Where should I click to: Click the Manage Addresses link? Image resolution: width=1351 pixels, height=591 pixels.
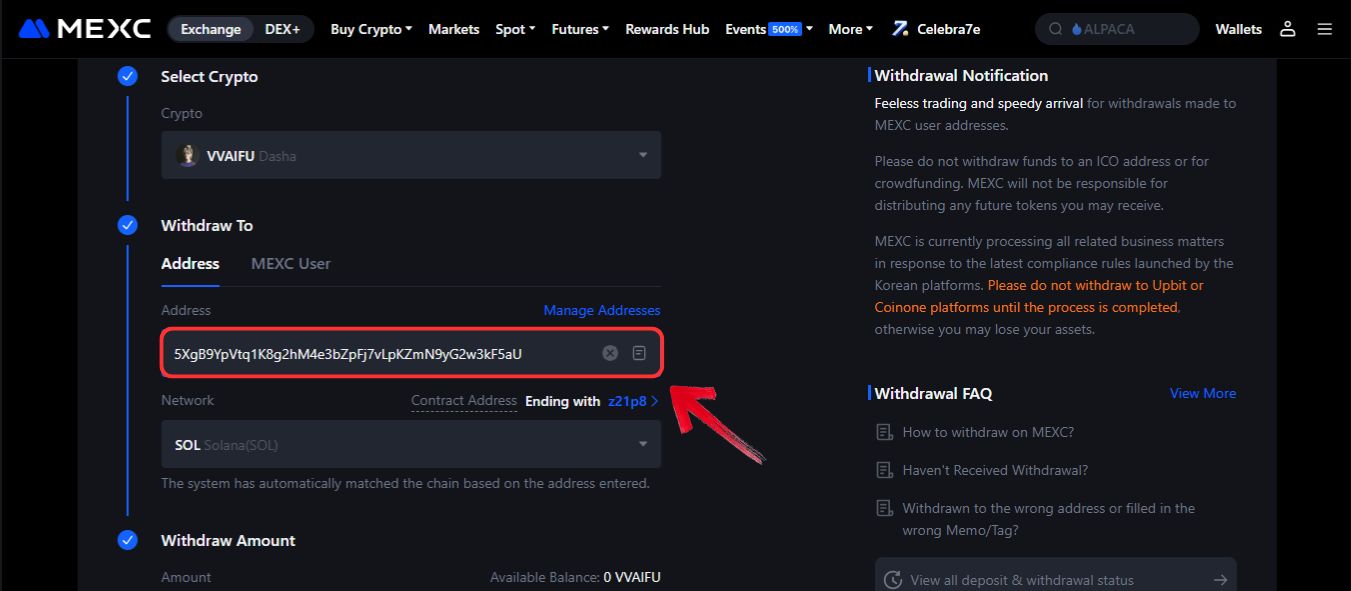coord(602,310)
